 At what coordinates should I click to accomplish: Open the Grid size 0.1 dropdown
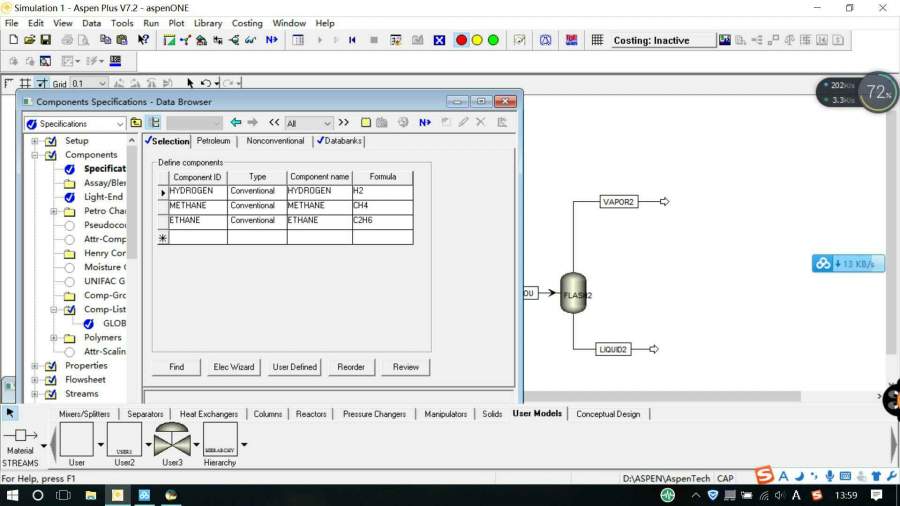click(102, 84)
